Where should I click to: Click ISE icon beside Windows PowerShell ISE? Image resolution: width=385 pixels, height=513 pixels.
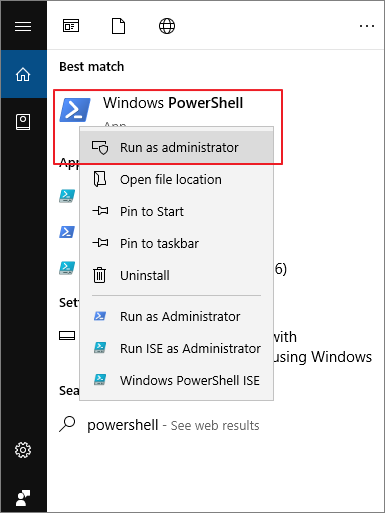[100, 380]
